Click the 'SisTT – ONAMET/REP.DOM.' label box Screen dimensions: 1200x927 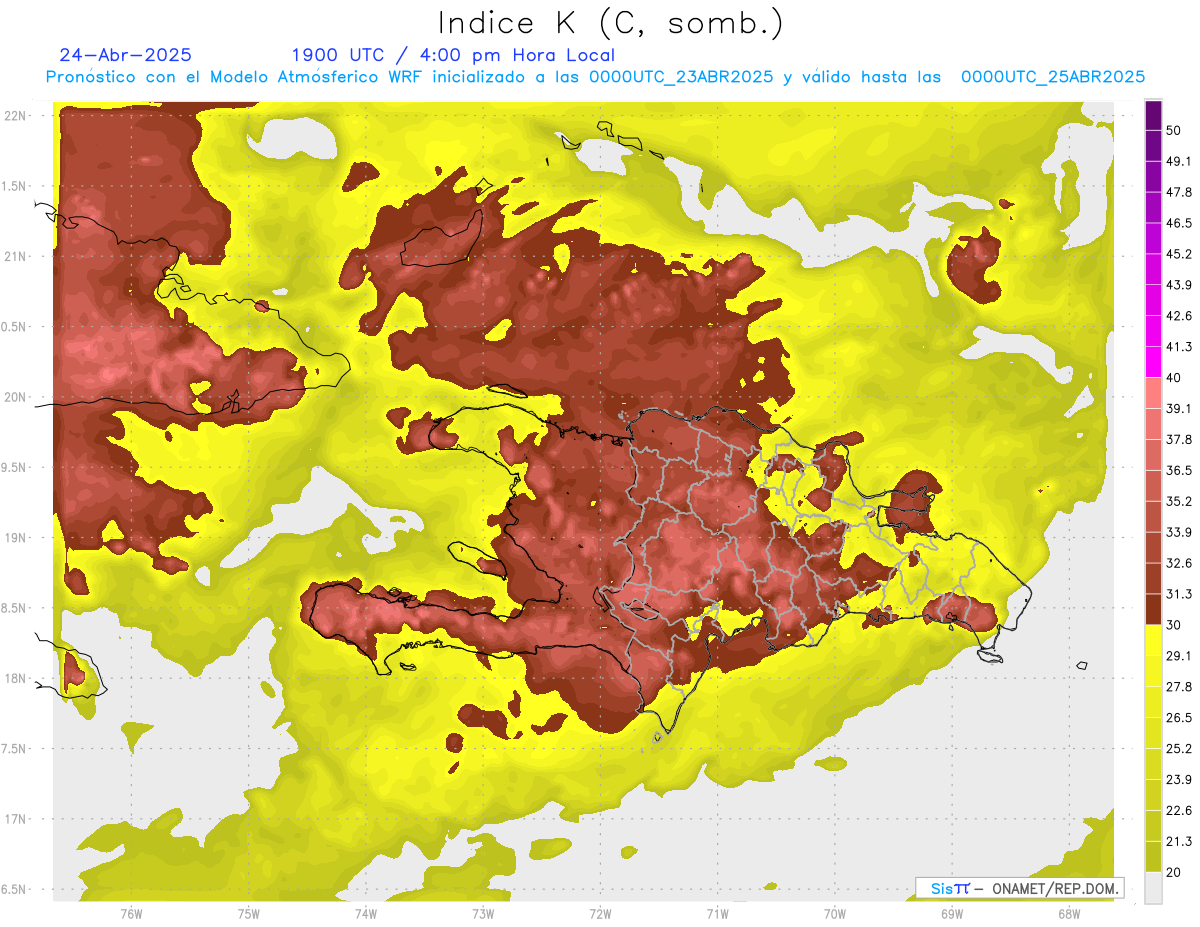pyautogui.click(x=1020, y=888)
